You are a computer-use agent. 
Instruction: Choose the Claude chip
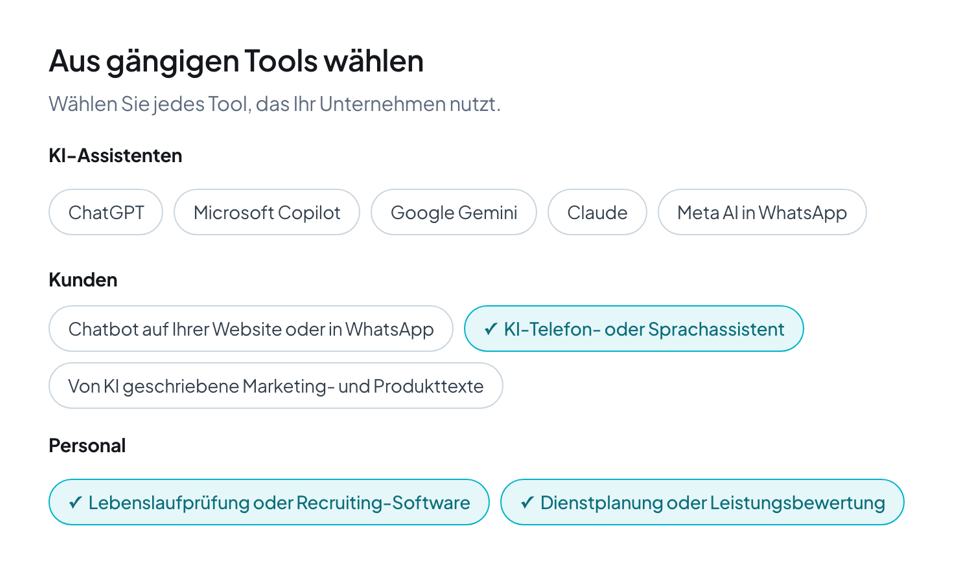point(597,212)
